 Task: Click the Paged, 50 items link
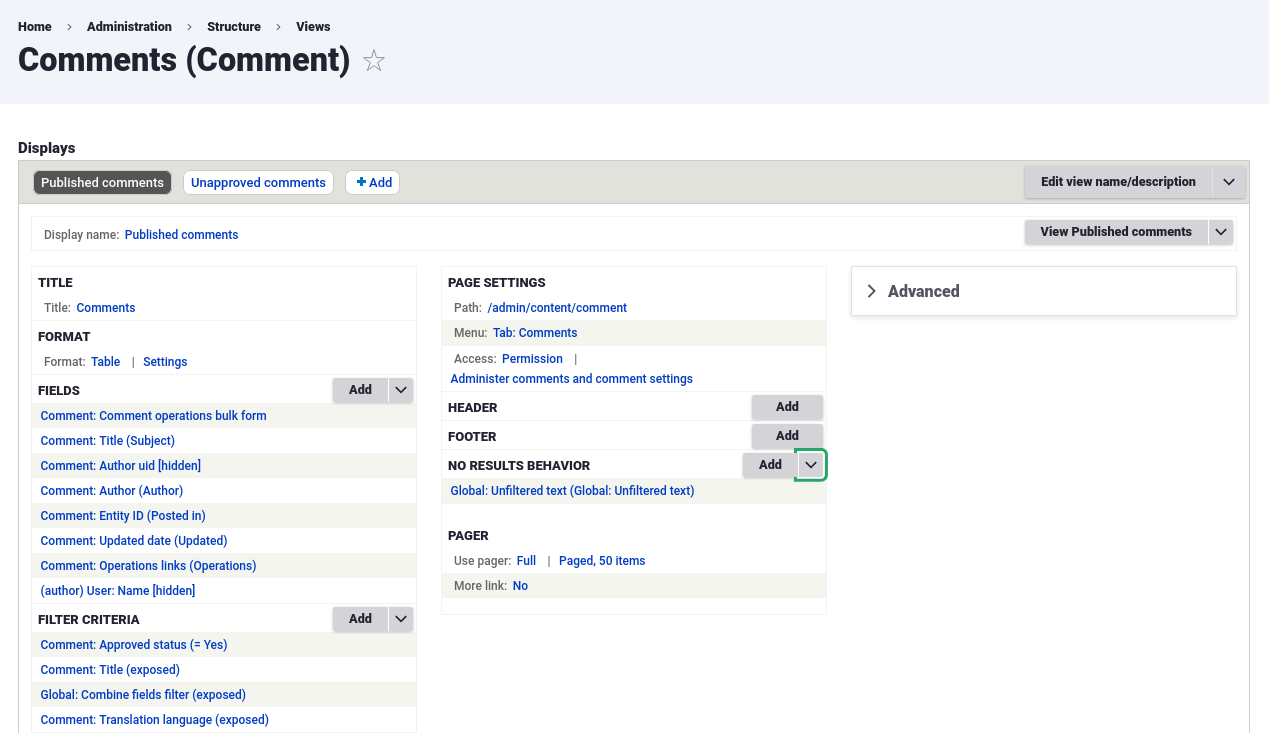pyautogui.click(x=601, y=561)
